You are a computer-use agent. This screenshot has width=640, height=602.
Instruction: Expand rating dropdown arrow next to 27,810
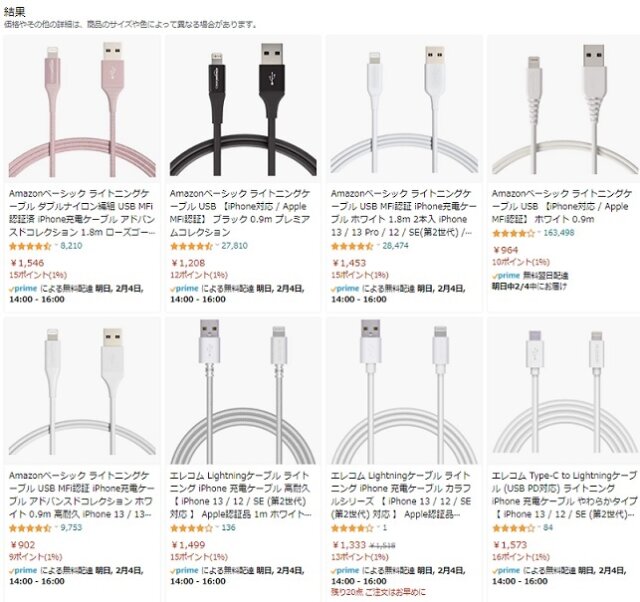[217, 245]
